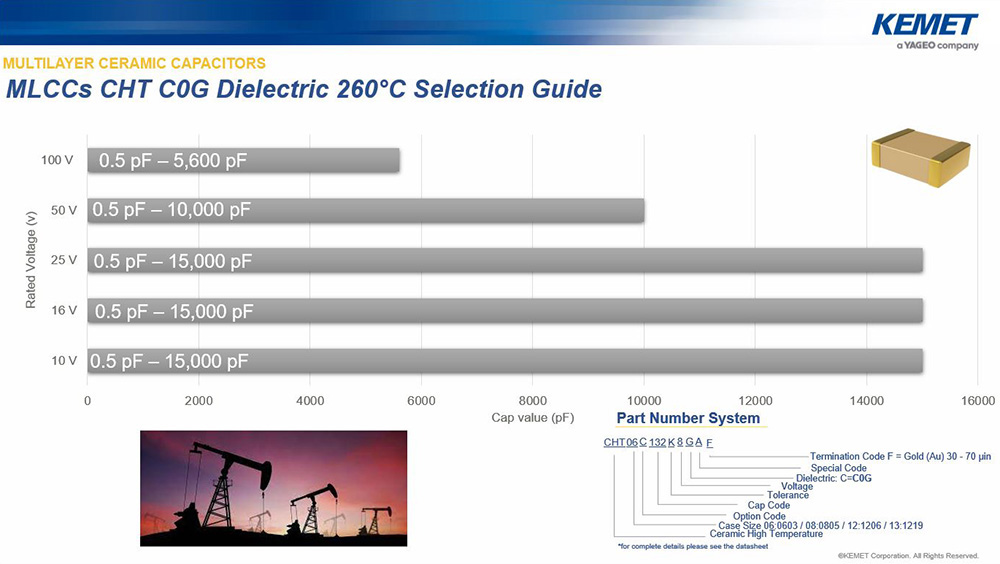Click the Rated Voltage axis title
The width and height of the screenshot is (1000, 564).
(x=30, y=259)
